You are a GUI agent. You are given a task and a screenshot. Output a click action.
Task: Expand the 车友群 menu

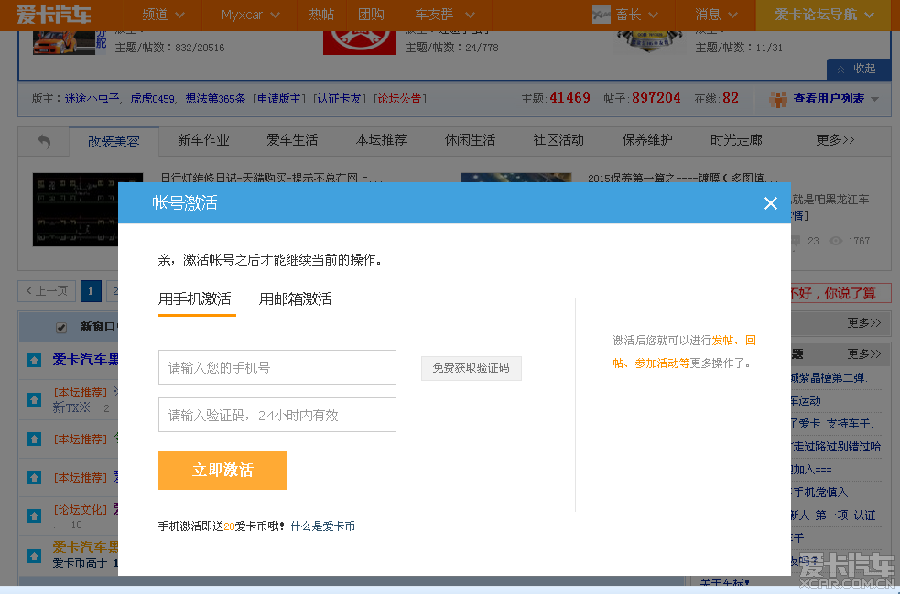tap(445, 14)
